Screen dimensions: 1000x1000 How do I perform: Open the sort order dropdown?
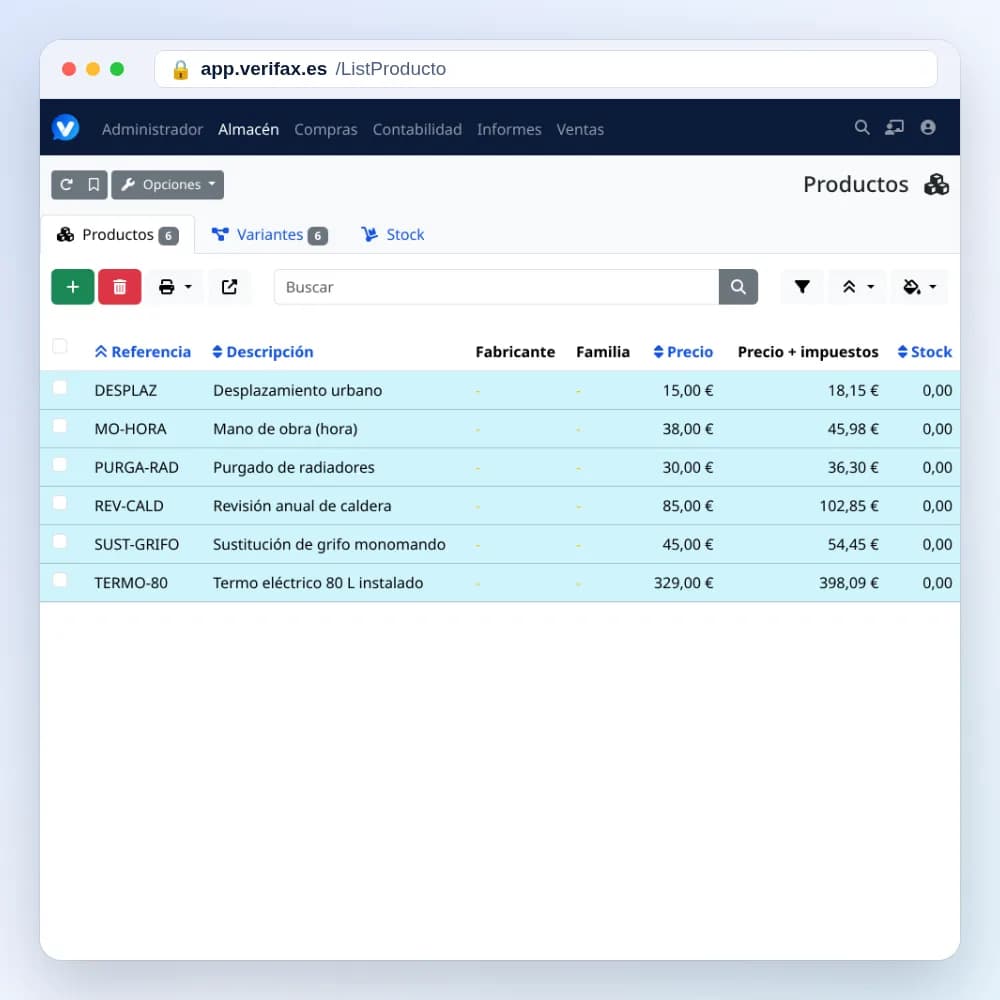point(857,287)
